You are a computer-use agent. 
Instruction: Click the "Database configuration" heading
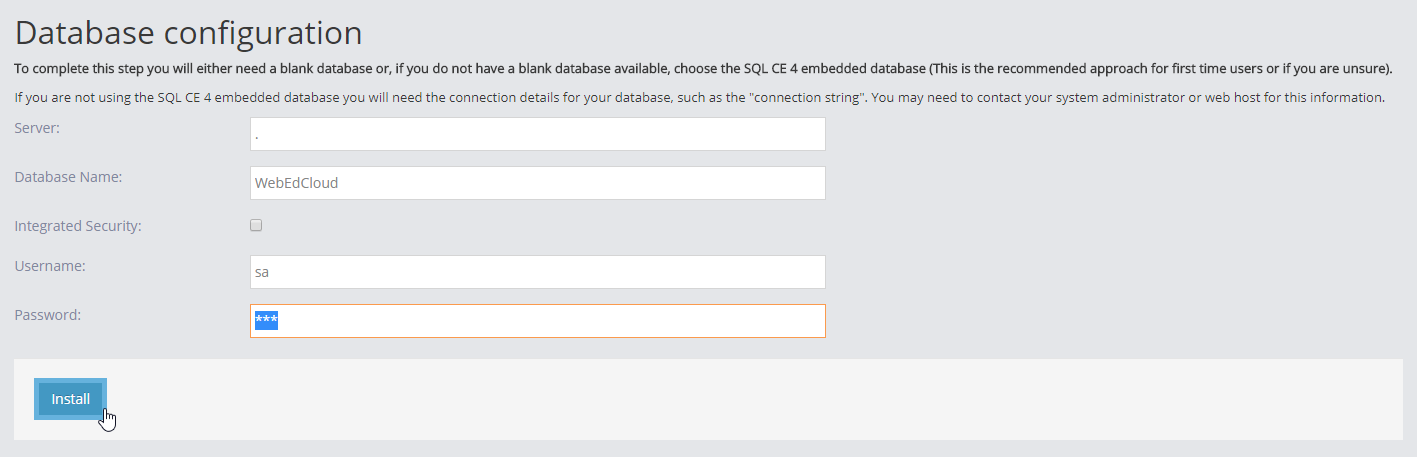(188, 33)
